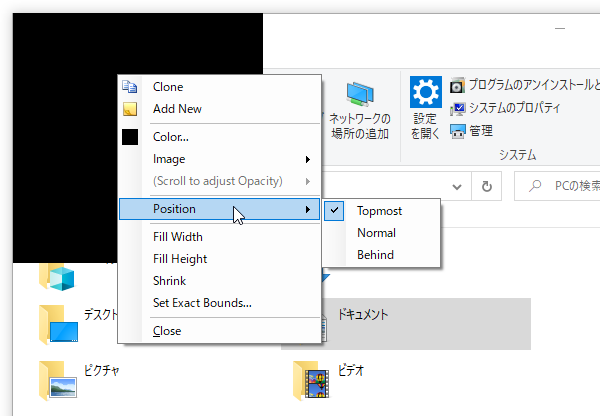Click the network location add icon

(360, 94)
